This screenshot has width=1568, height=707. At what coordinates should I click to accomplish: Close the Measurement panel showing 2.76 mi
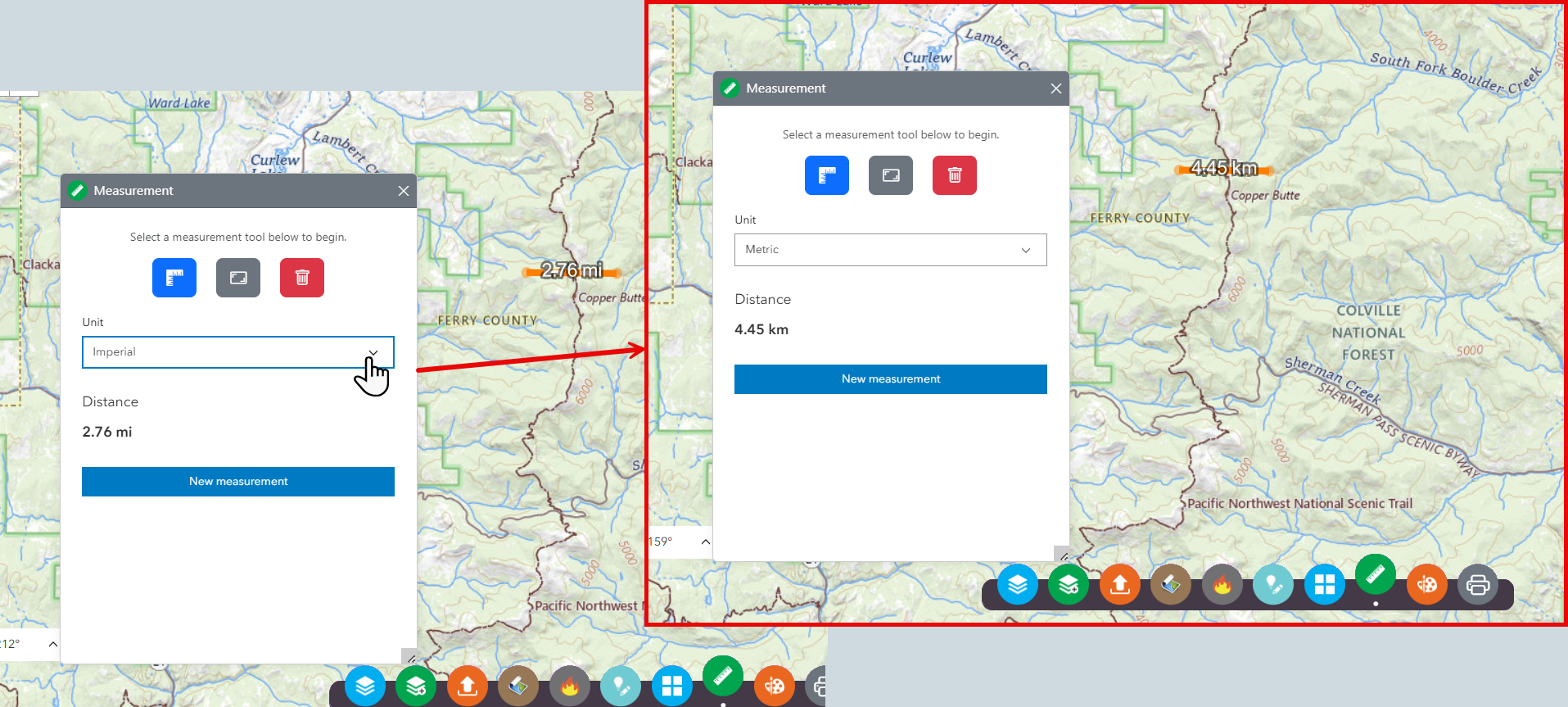point(404,191)
